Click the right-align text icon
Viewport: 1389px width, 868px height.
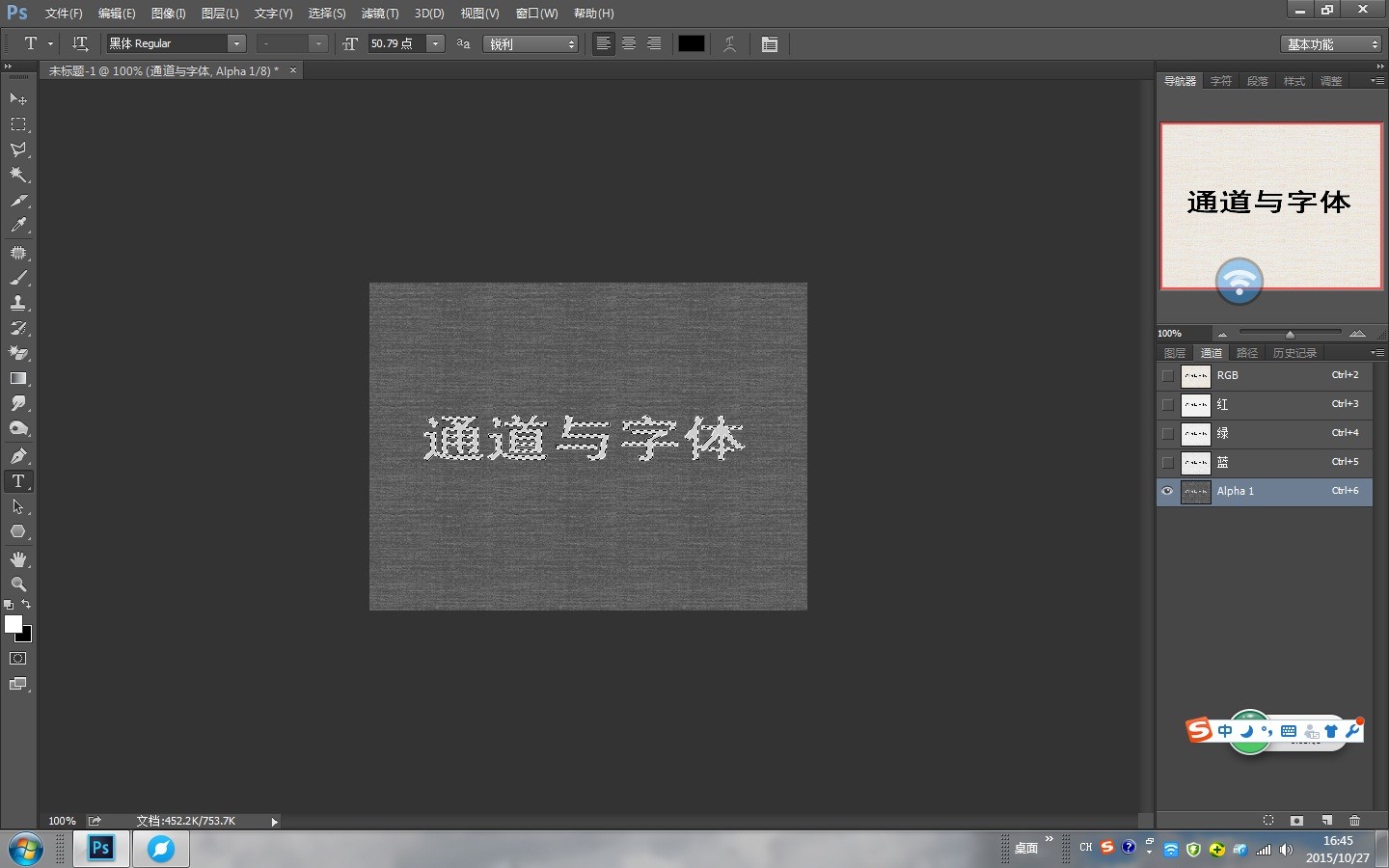click(x=654, y=44)
